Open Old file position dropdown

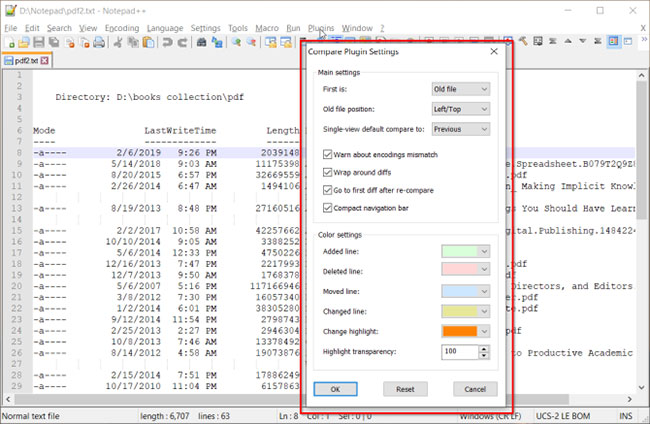461,109
